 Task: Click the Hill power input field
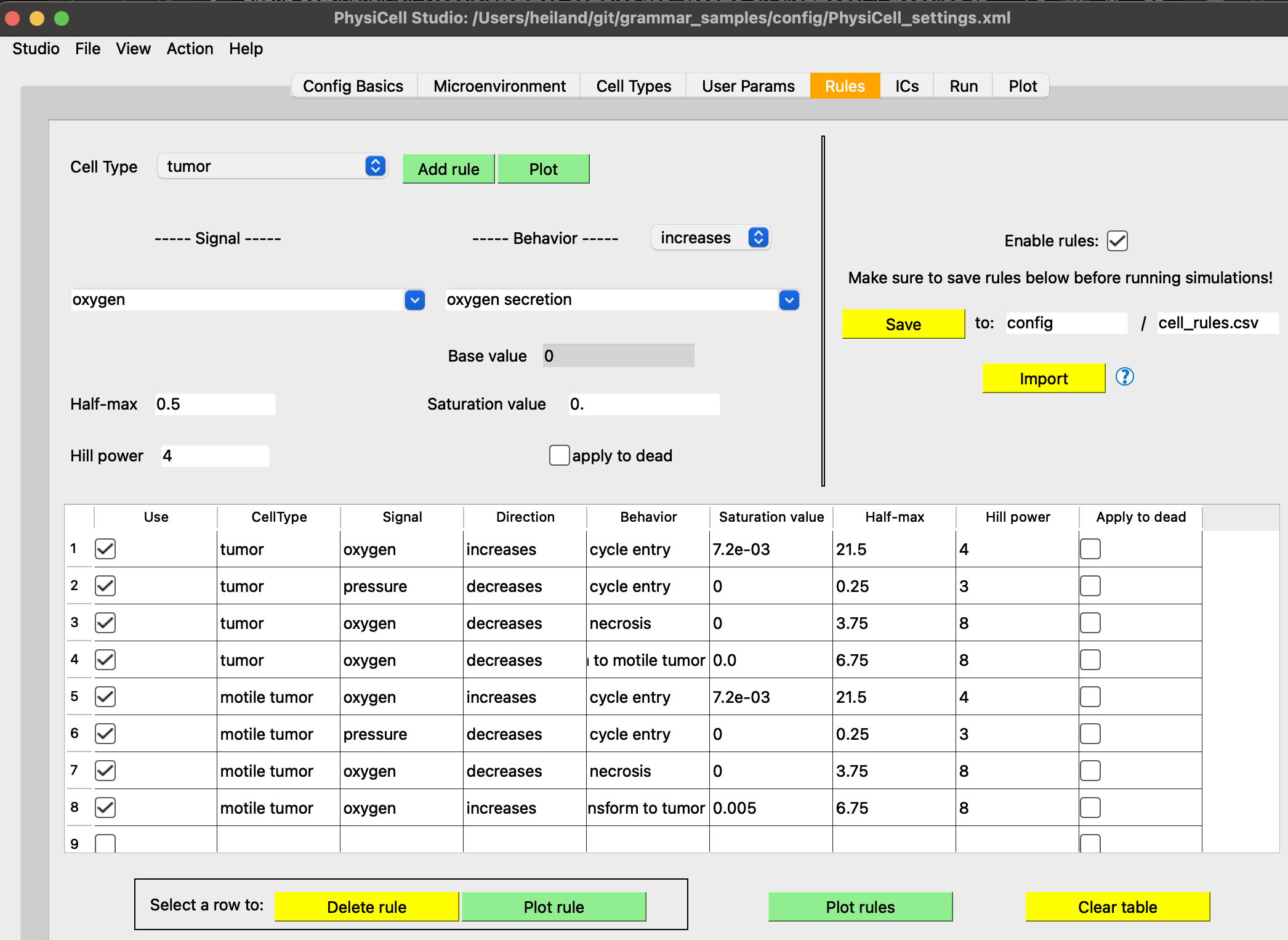(215, 456)
